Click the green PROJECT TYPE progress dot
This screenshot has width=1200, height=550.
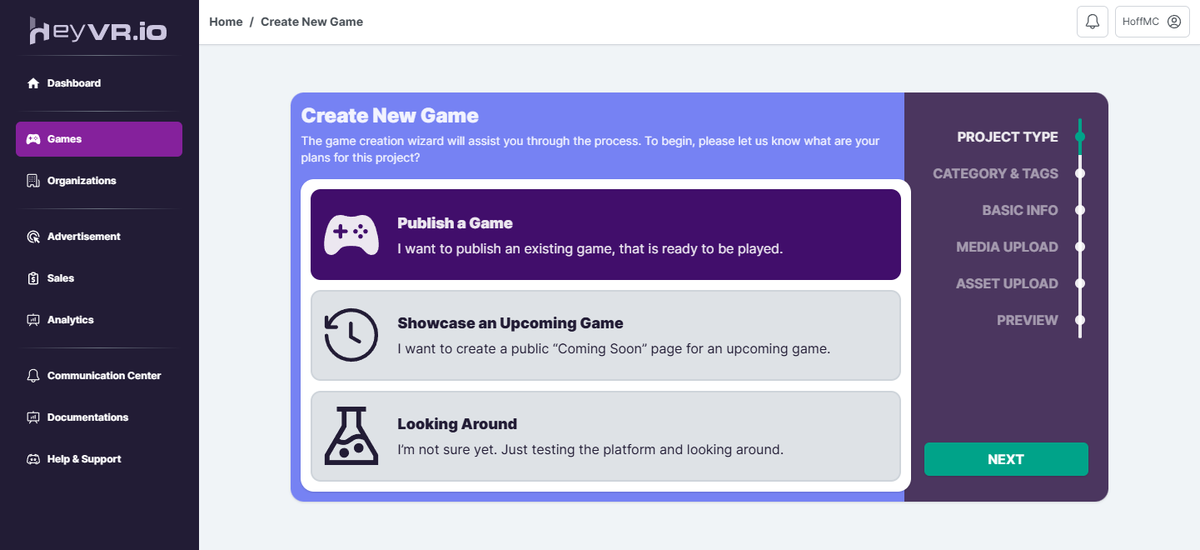coord(1080,137)
